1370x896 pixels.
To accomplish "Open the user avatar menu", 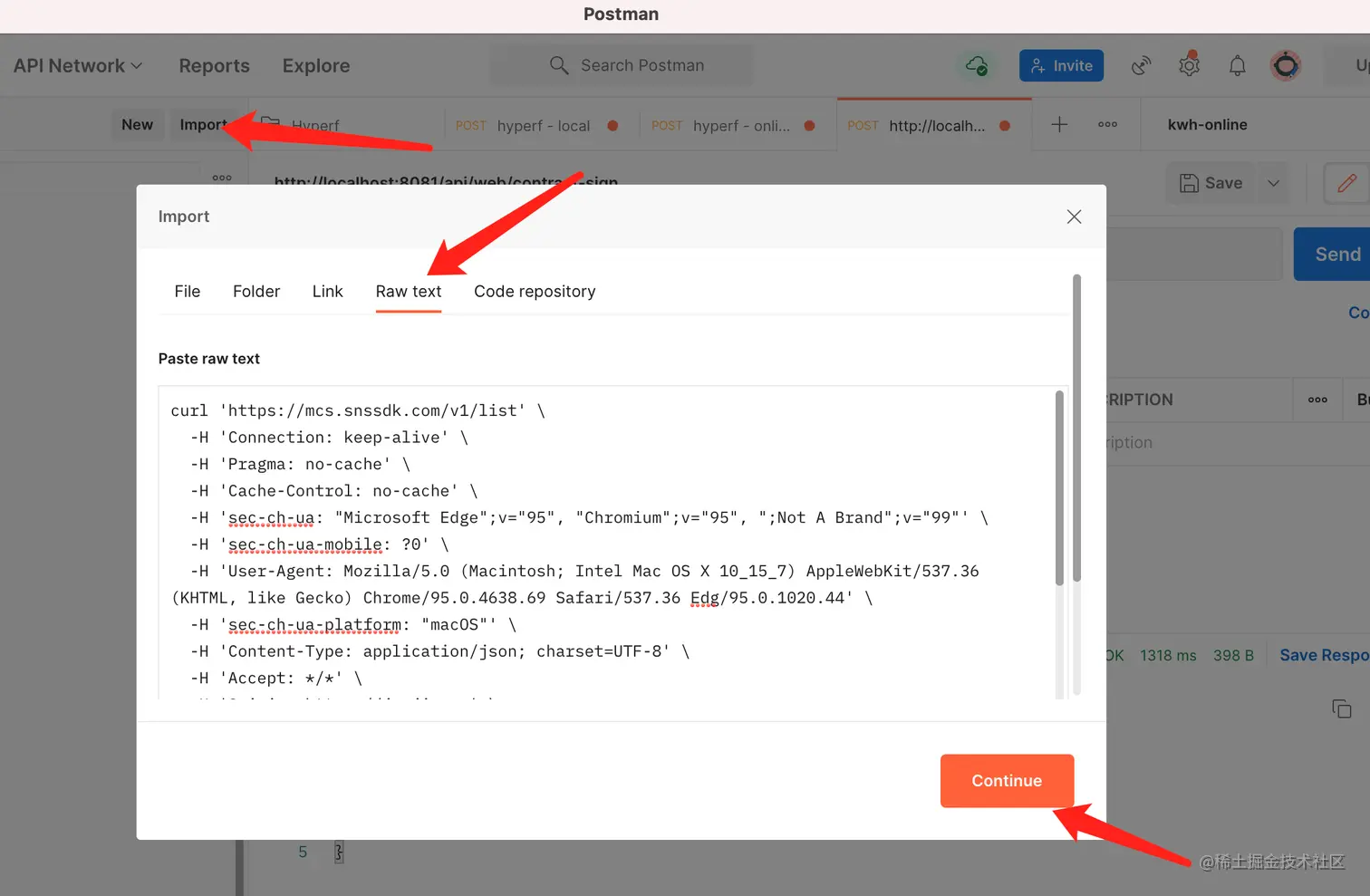I will pyautogui.click(x=1285, y=65).
